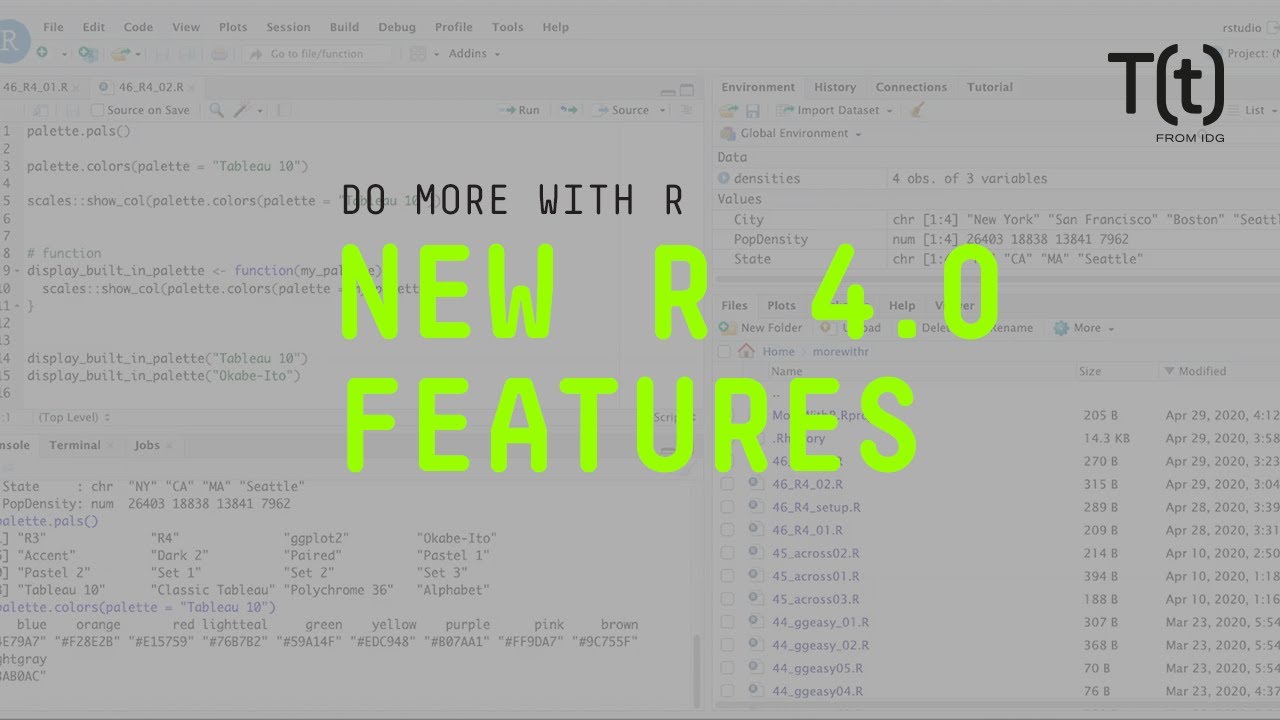Check the box for 44_ggeasy04.R
Screen dimensions: 1280x720
pyautogui.click(x=727, y=691)
